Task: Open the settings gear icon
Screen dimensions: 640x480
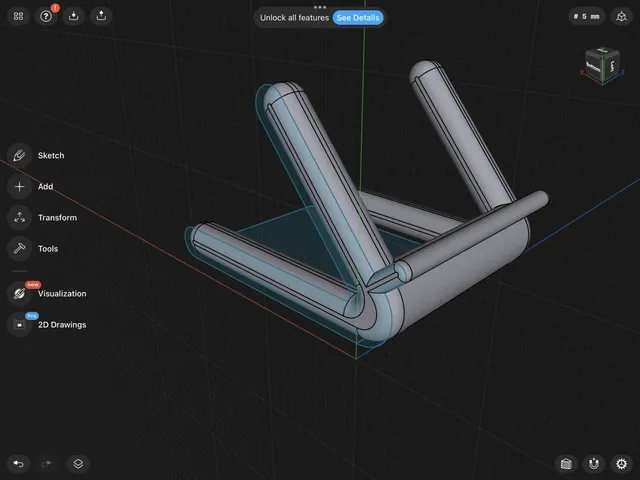Action: (621, 464)
